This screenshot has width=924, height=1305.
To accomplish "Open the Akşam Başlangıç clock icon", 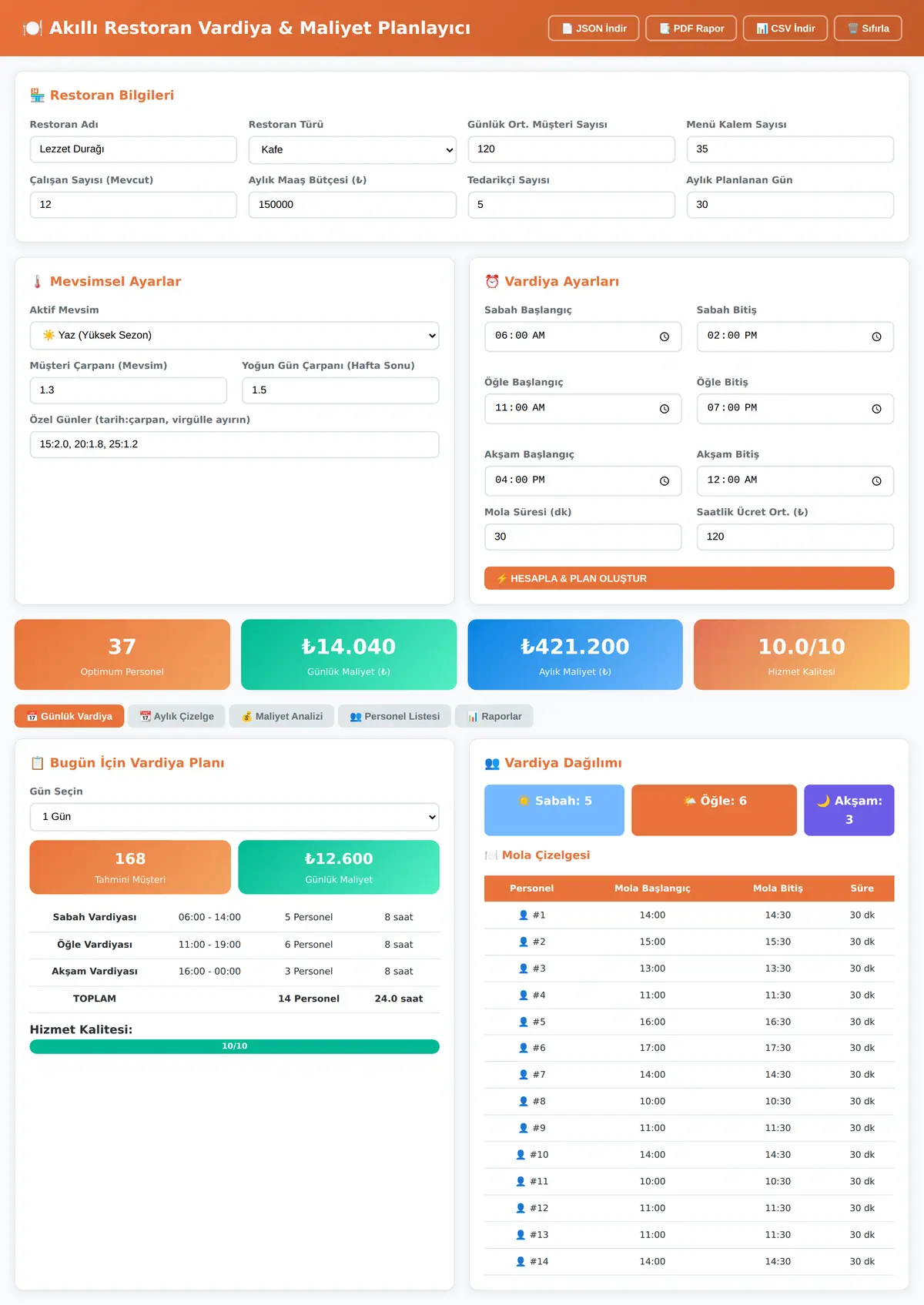I will click(665, 481).
